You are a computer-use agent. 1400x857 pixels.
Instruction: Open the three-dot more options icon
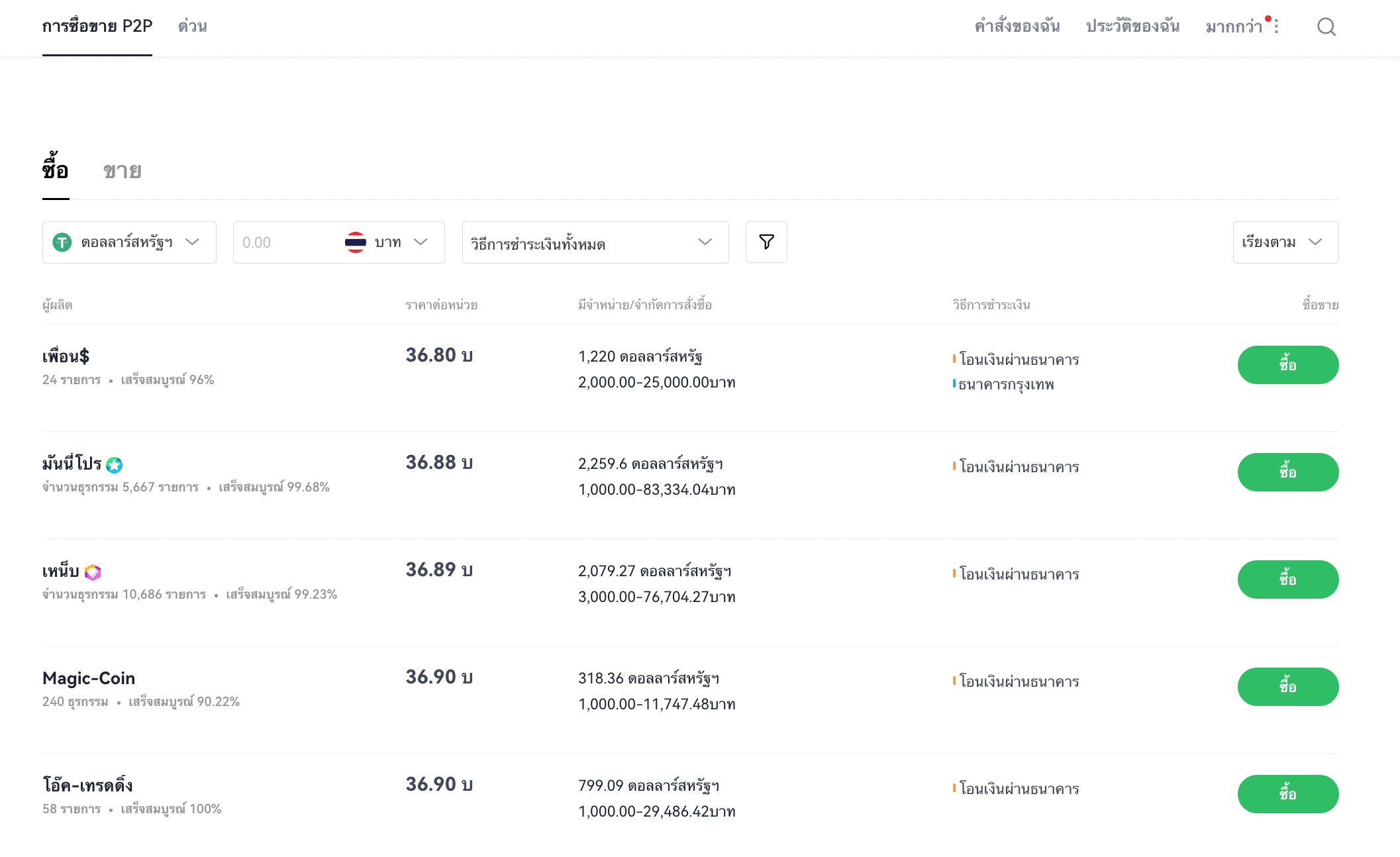1276,26
